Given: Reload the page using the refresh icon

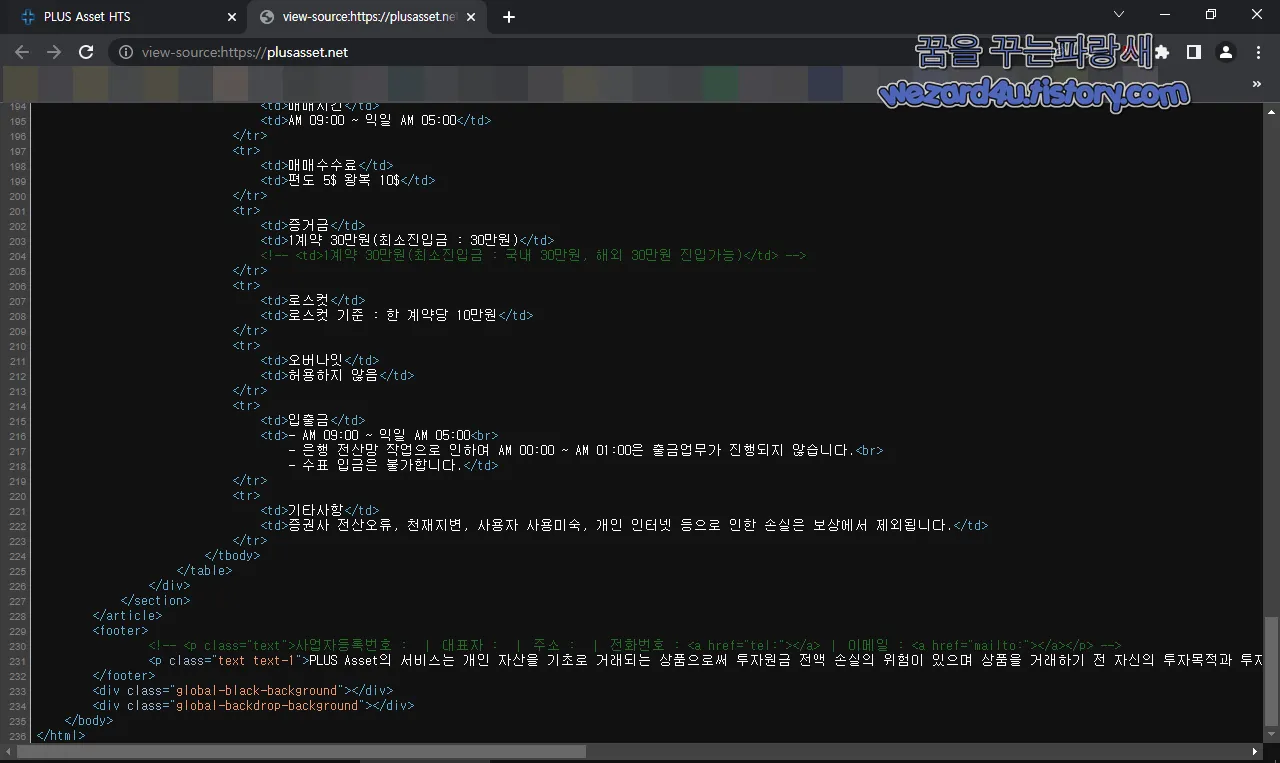Looking at the screenshot, I should click(x=85, y=52).
